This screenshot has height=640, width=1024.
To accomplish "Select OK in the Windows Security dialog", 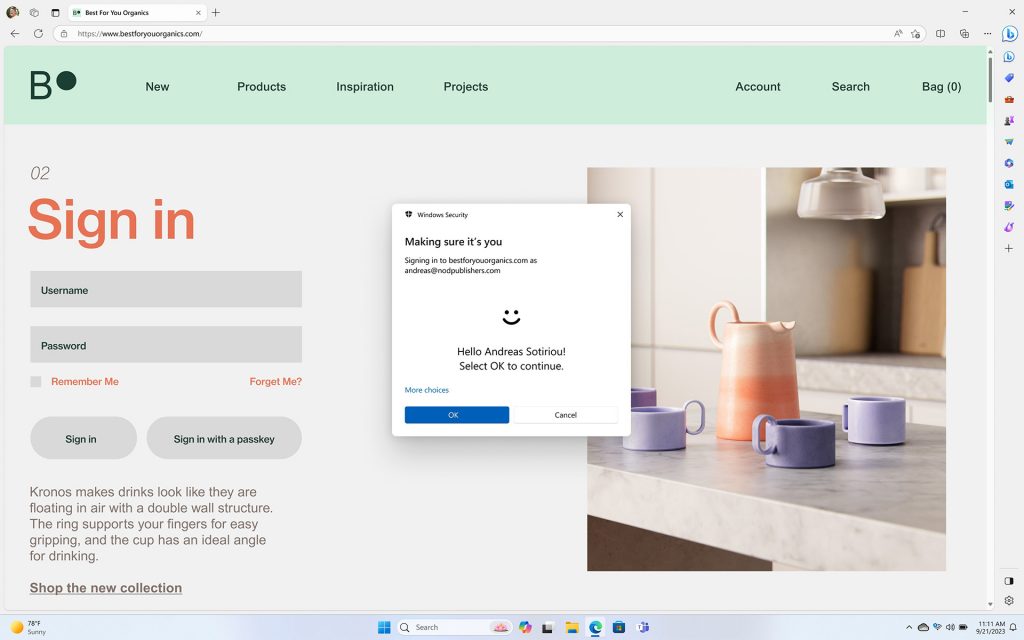I will click(456, 414).
